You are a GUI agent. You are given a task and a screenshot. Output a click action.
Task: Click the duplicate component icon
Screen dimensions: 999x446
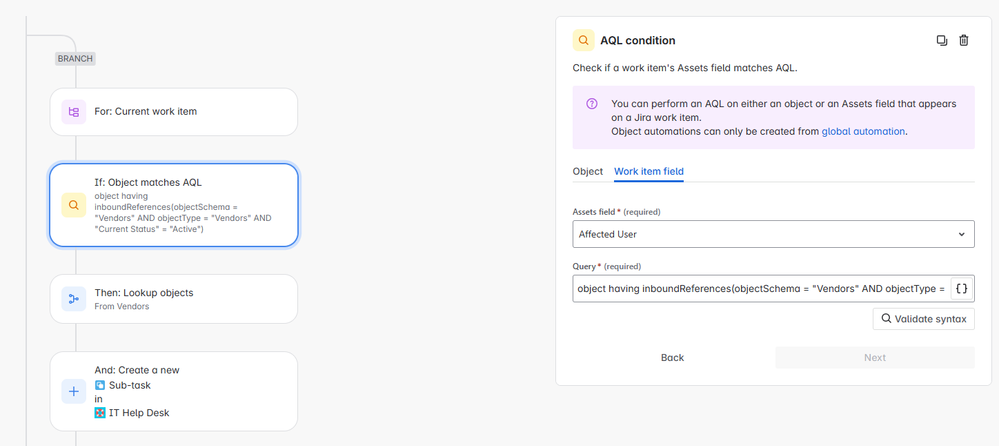click(x=941, y=40)
